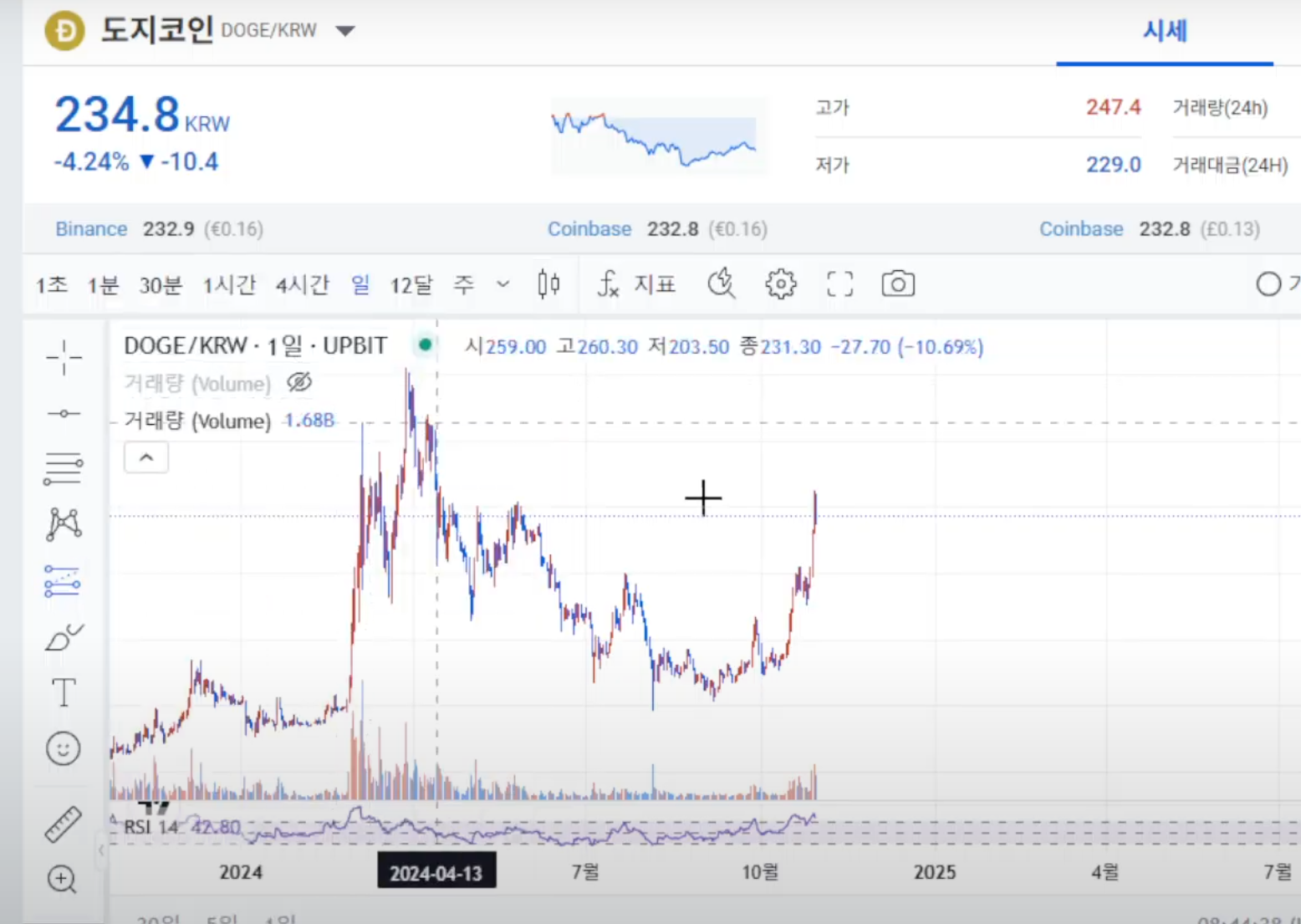
Task: Choose the prediction and measurement tool
Action: tap(63, 581)
